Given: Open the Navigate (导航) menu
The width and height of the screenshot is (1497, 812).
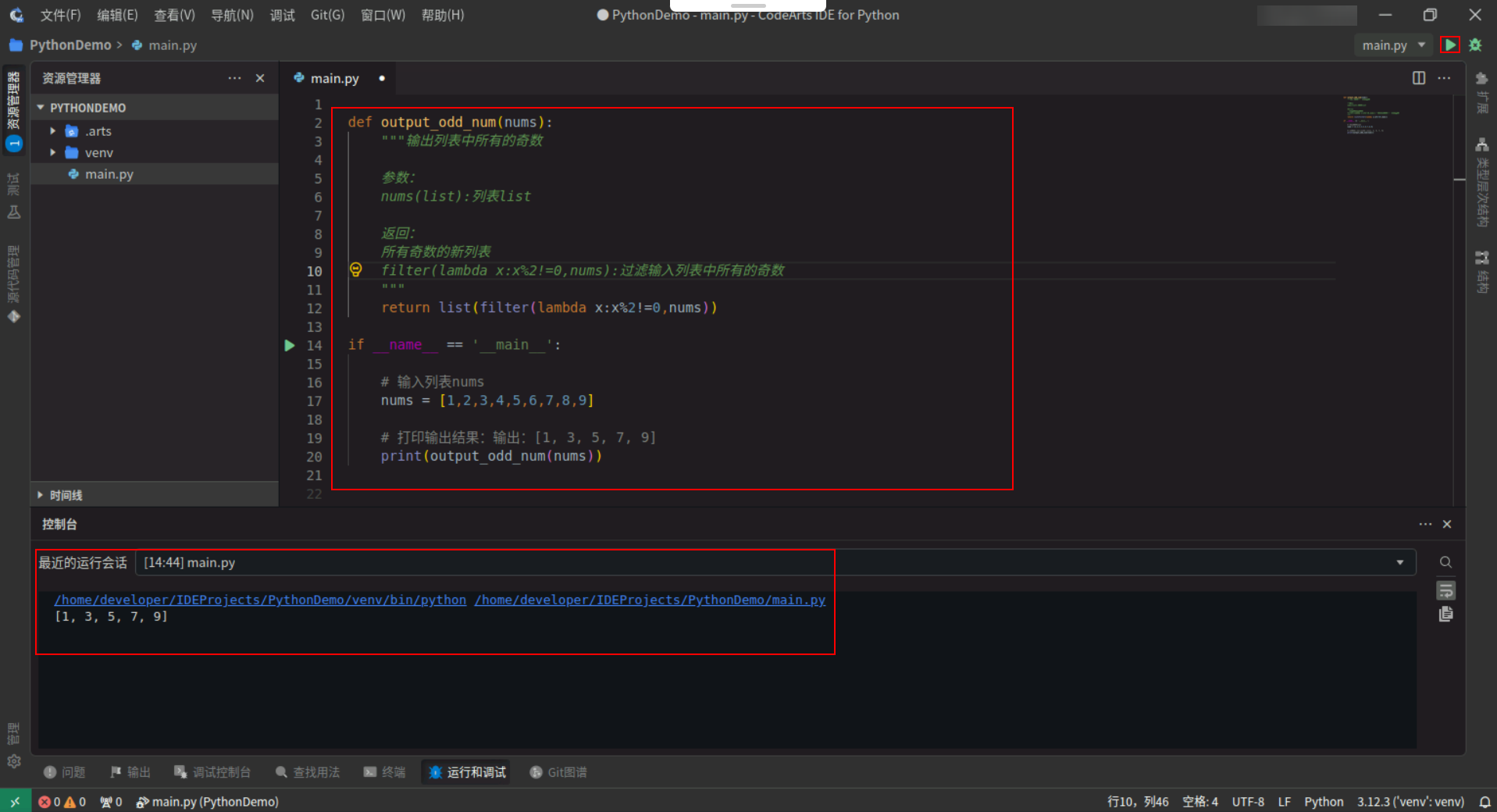Looking at the screenshot, I should coord(232,15).
